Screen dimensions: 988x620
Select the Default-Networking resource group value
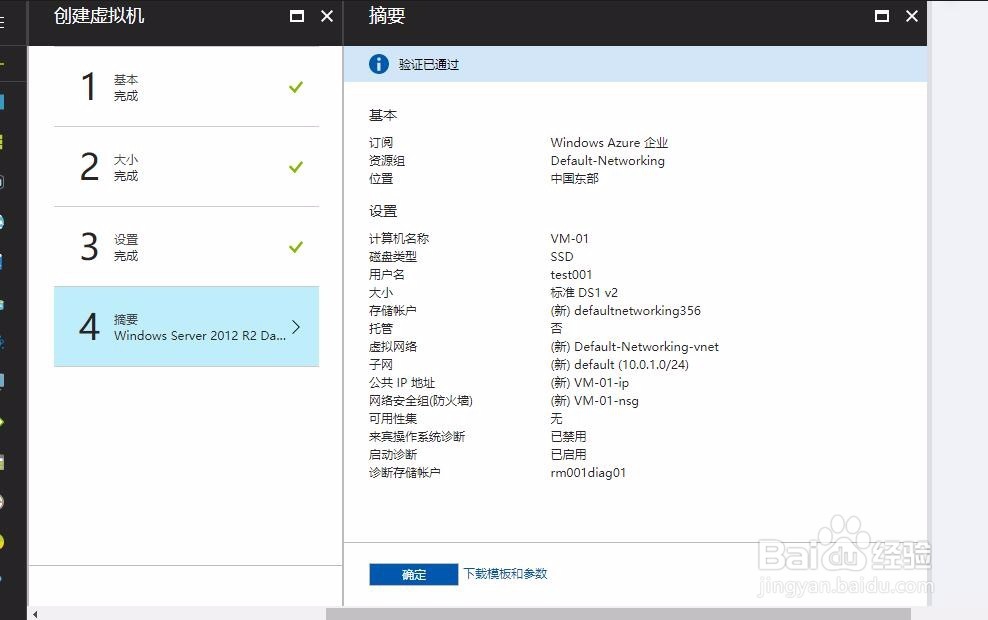click(x=607, y=161)
